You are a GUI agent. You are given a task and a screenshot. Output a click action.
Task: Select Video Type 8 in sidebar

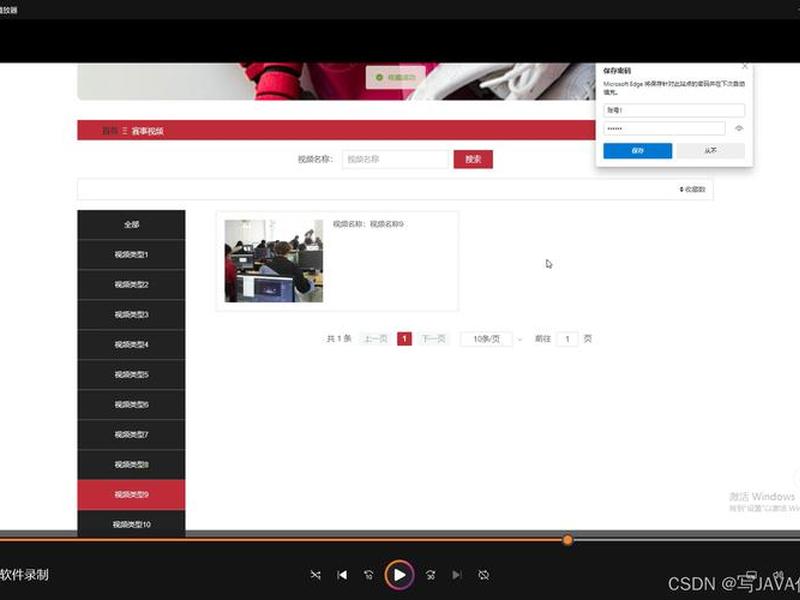(131, 465)
